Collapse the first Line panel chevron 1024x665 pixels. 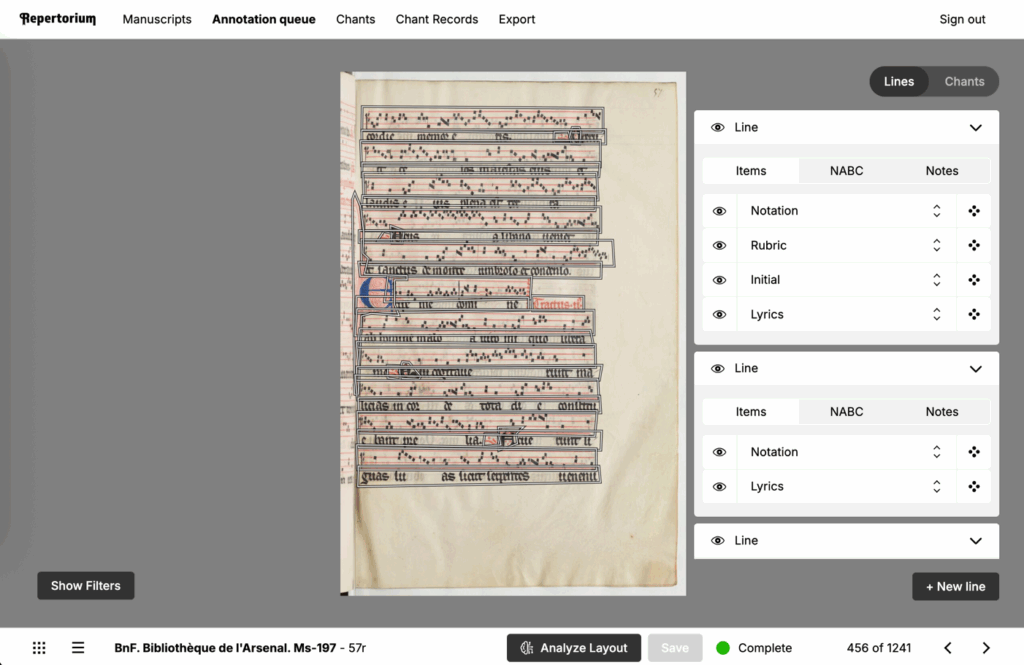[976, 127]
